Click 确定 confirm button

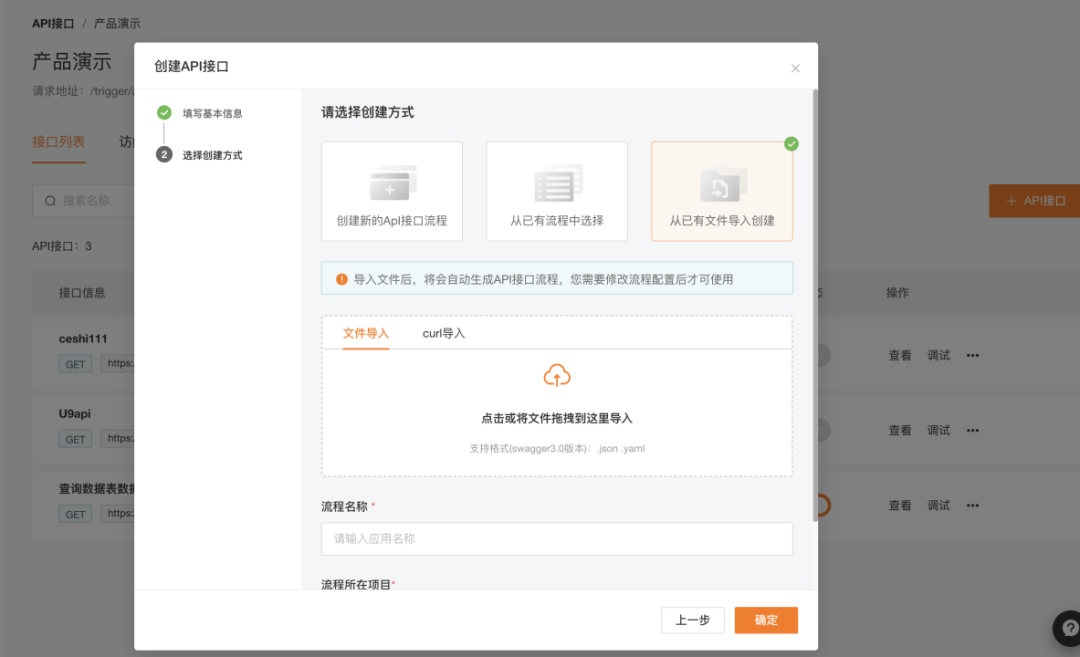(x=766, y=620)
